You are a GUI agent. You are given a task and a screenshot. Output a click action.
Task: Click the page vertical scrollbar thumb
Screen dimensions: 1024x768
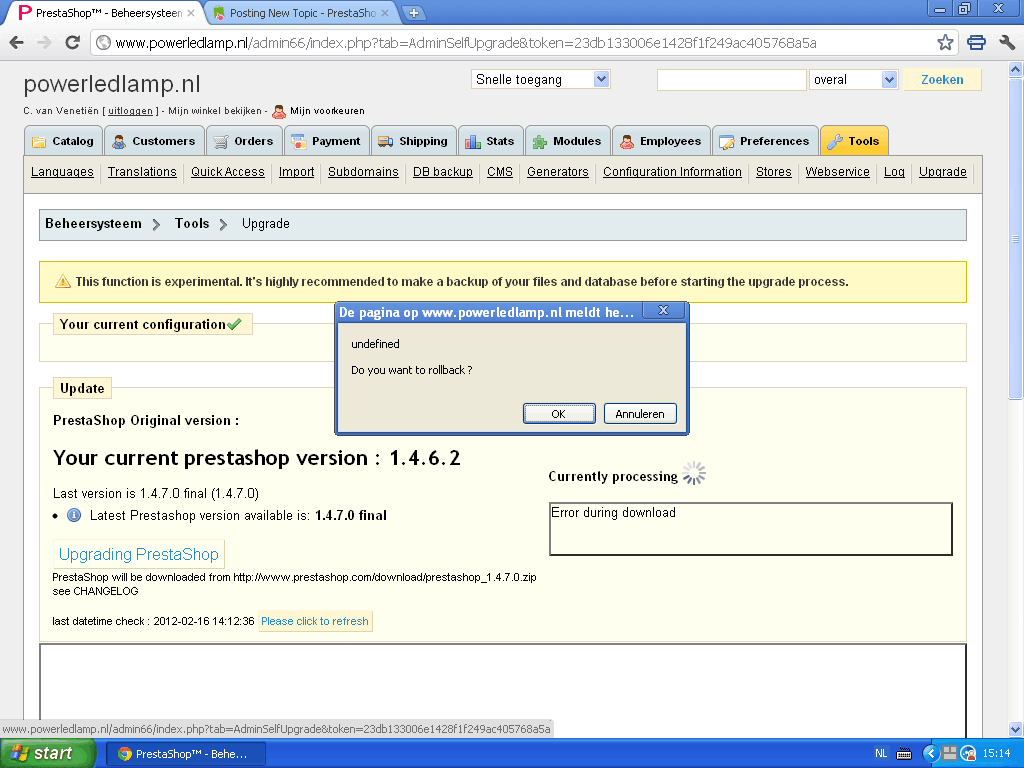1016,238
